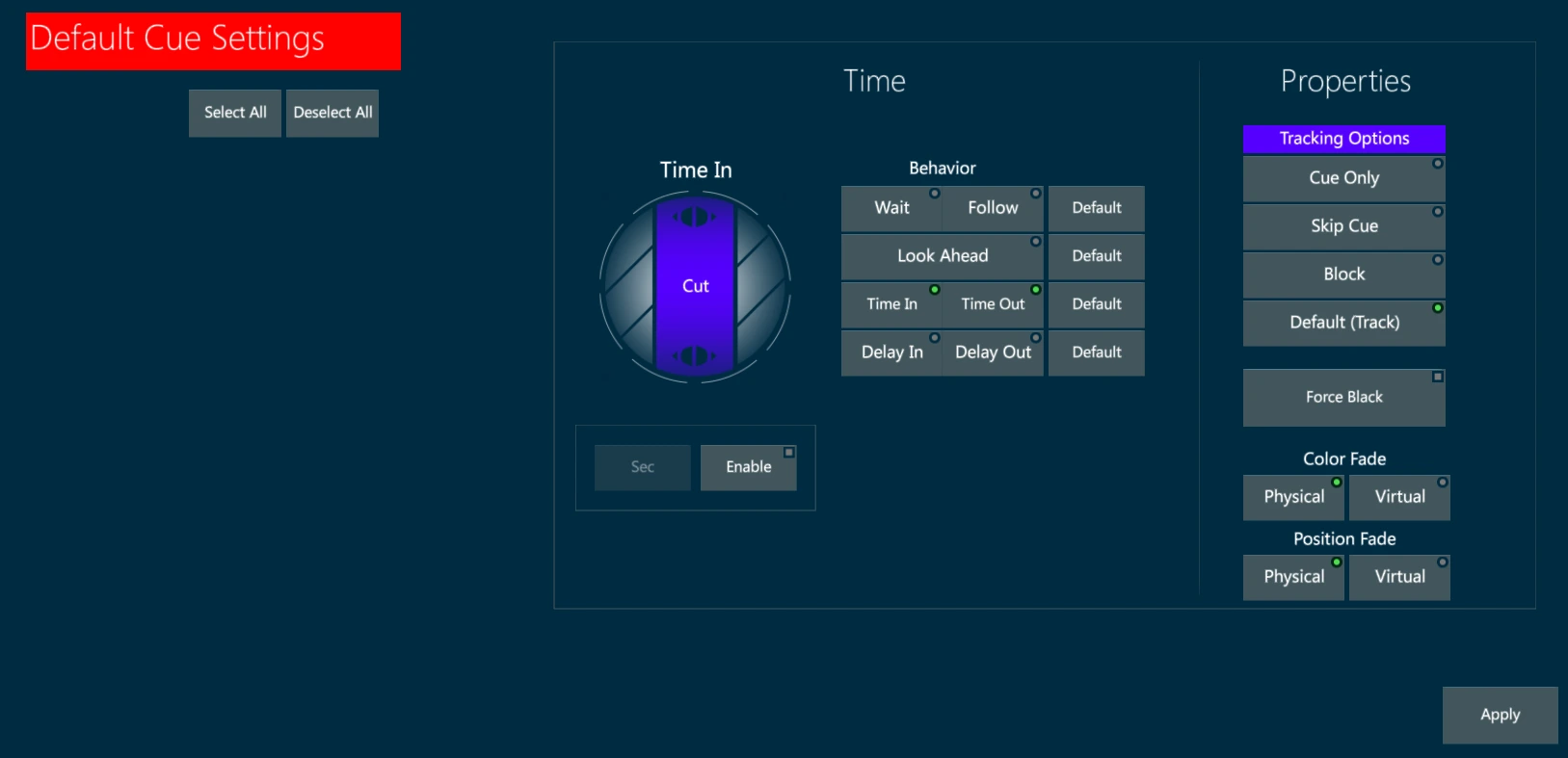Set Position Fade to Physical
The width and height of the screenshot is (1568, 758).
tap(1293, 577)
